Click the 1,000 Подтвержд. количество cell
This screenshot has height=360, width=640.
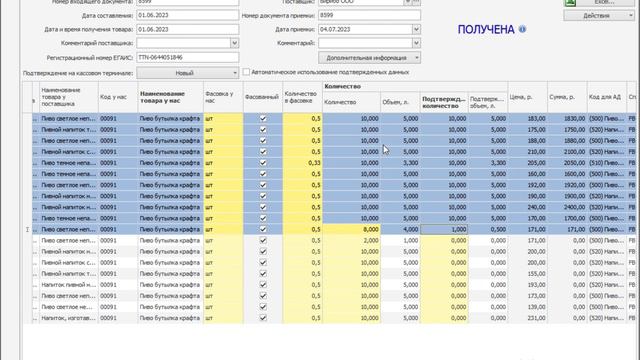444,229
